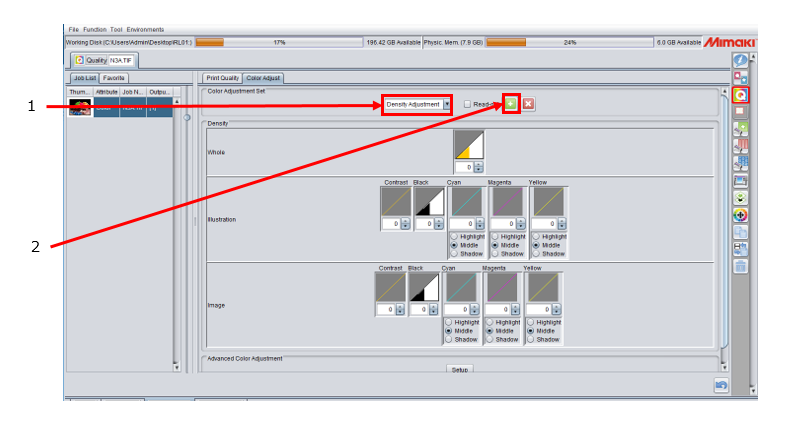The image size is (795, 424).
Task: Open the Tool menu
Action: click(x=116, y=29)
